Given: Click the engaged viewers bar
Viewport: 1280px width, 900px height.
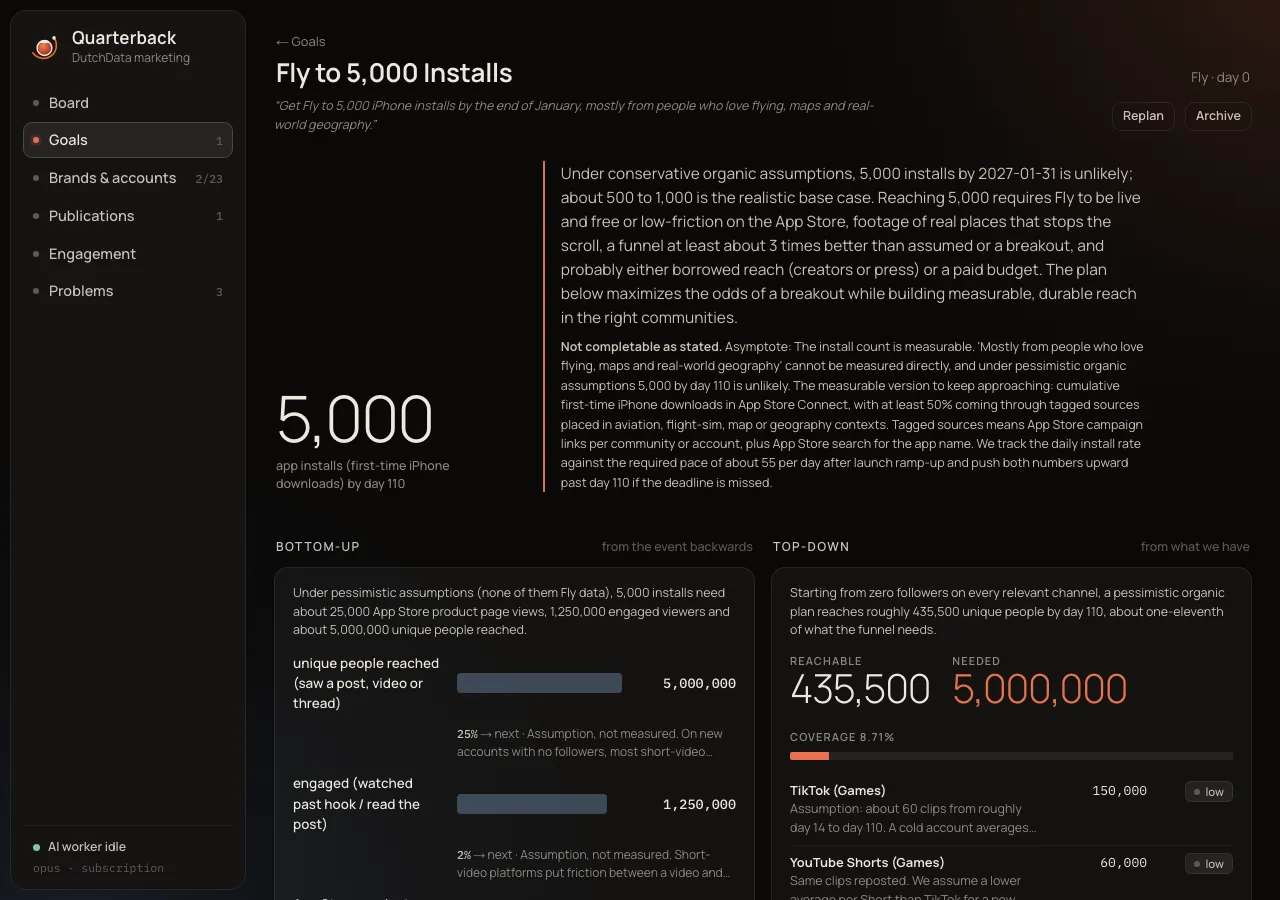Looking at the screenshot, I should [x=532, y=804].
